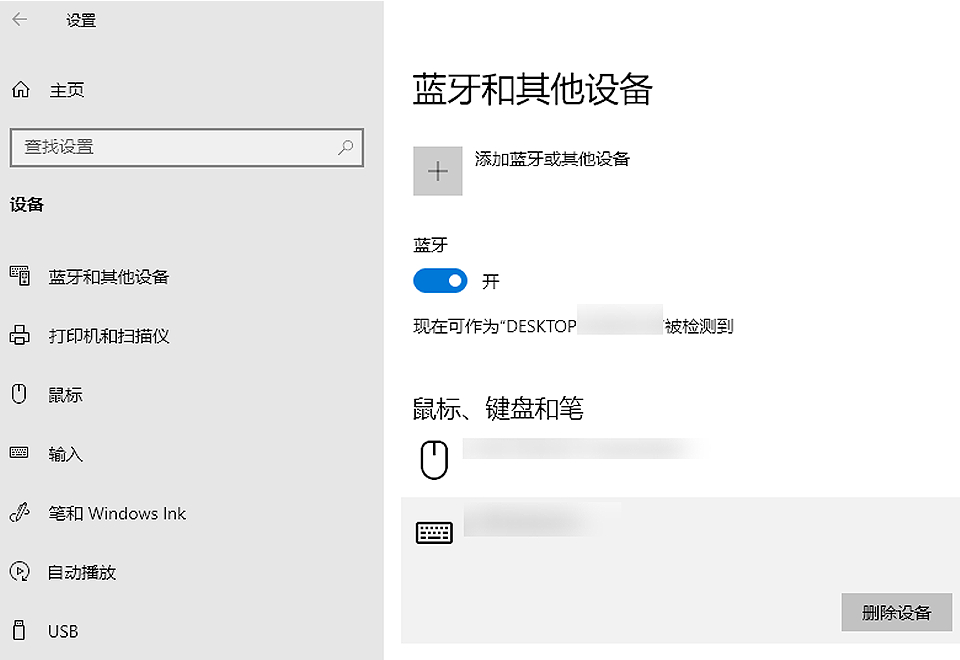Click the mouse icon beside 鼠标
960x660 pixels.
pos(20,395)
